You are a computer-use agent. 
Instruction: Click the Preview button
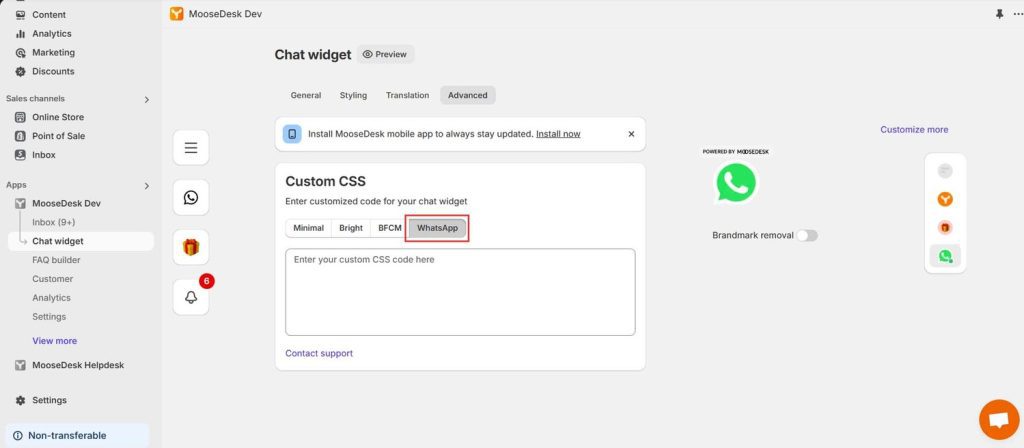tap(385, 54)
